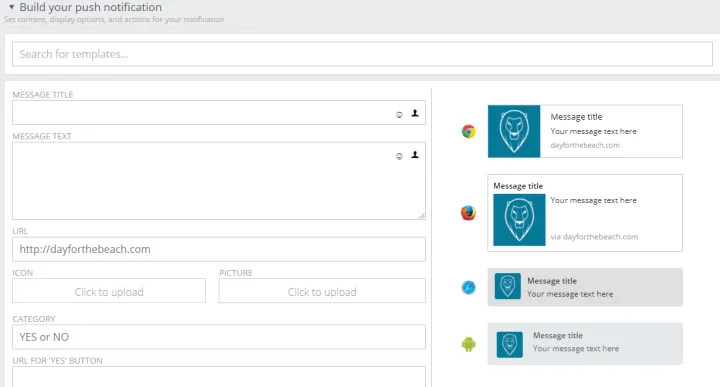Screen dimensions: 720x387
Task: Click the Firefox notification preview card
Action: click(x=585, y=213)
